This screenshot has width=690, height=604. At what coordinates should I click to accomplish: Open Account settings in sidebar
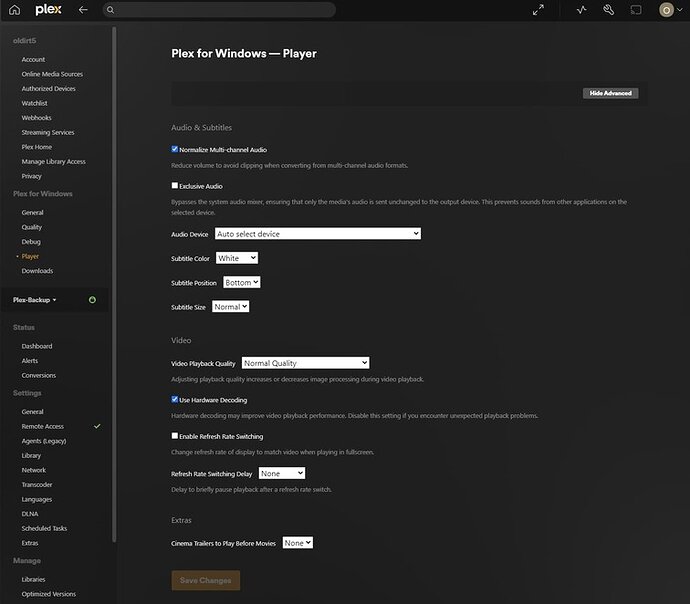coord(33,59)
